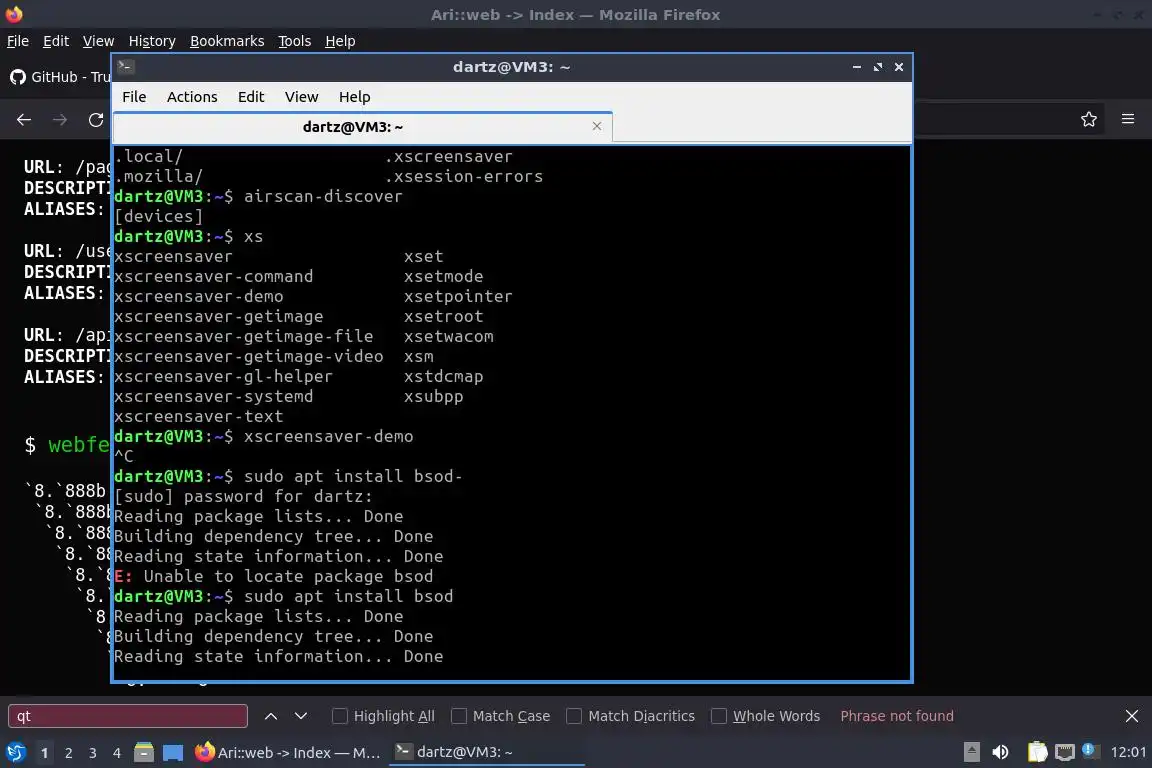
Task: Switch to Firefox window in the taskbar
Action: [288, 752]
